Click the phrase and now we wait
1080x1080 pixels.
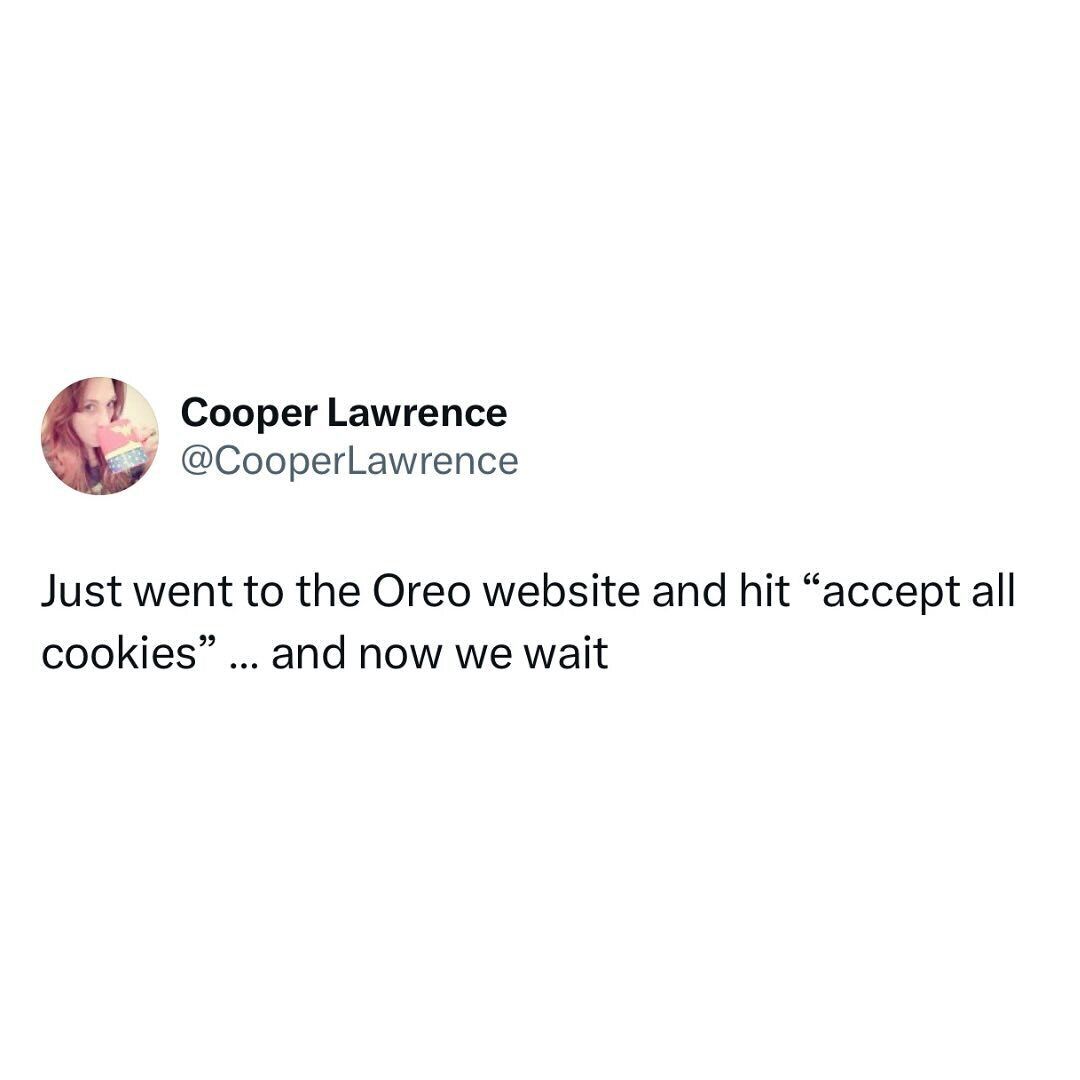[439, 653]
